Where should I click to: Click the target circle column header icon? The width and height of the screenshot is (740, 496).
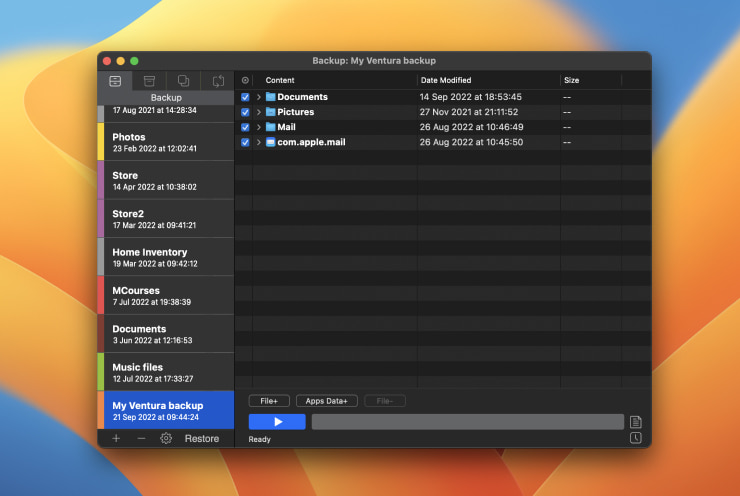point(245,80)
